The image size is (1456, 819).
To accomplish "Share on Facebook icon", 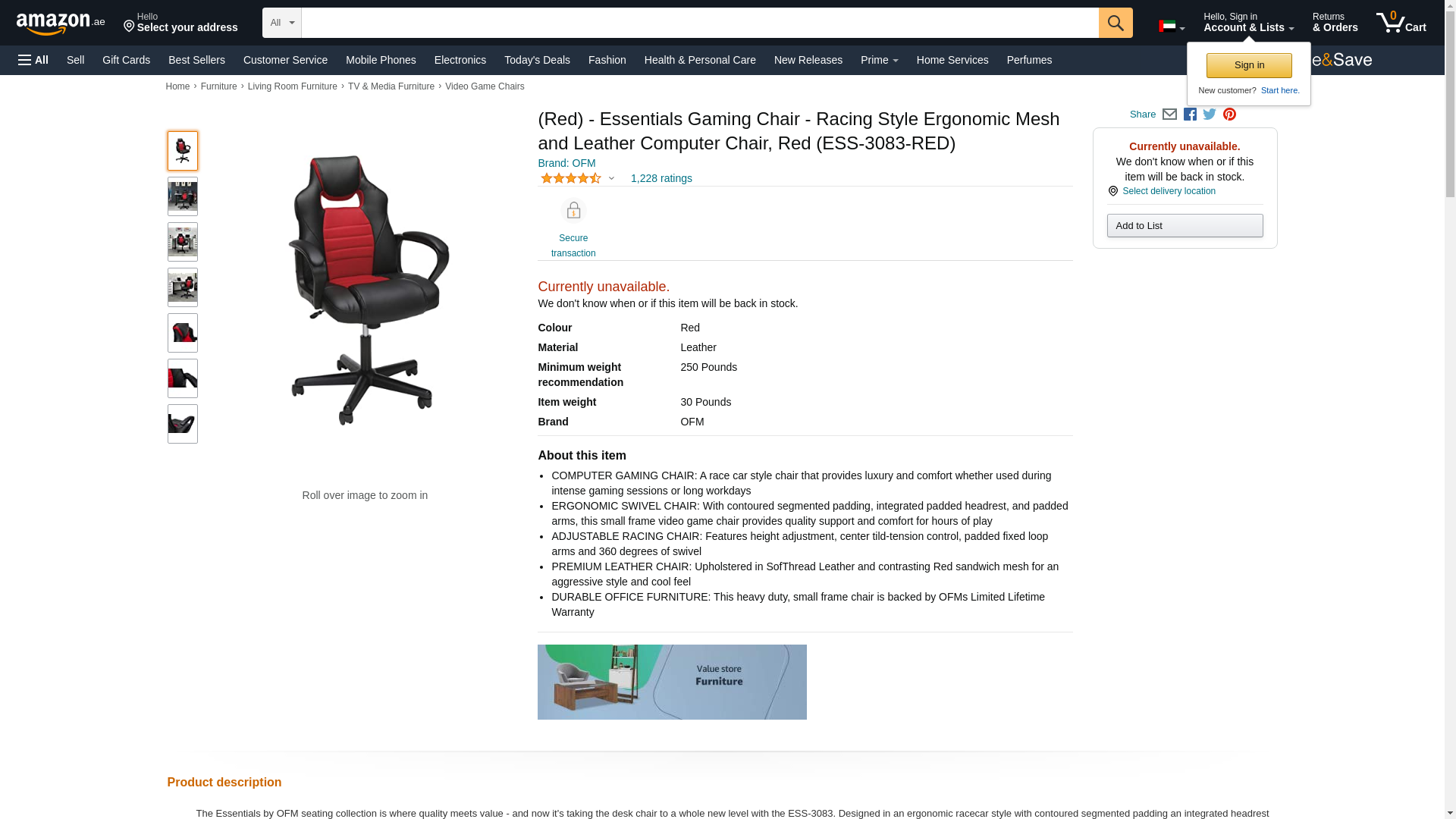I will 1190,115.
